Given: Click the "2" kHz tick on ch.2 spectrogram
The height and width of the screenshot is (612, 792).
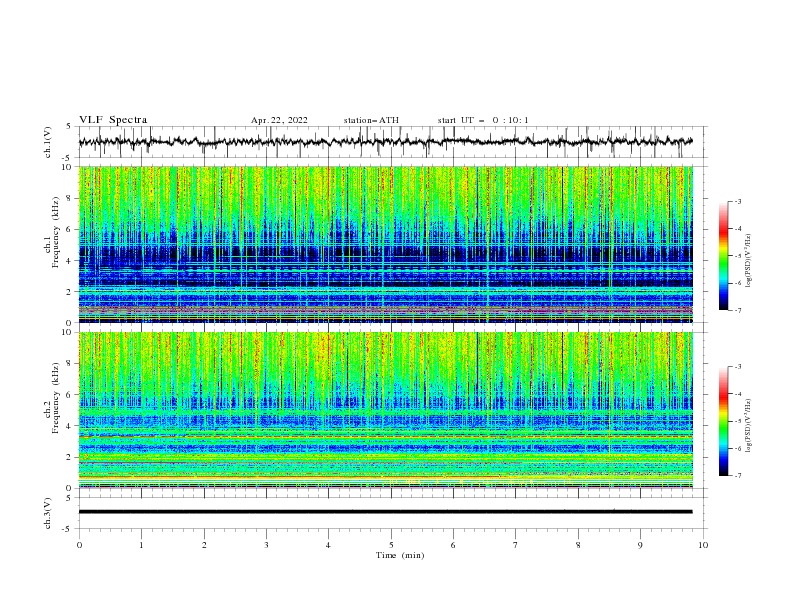Looking at the screenshot, I should tap(70, 457).
